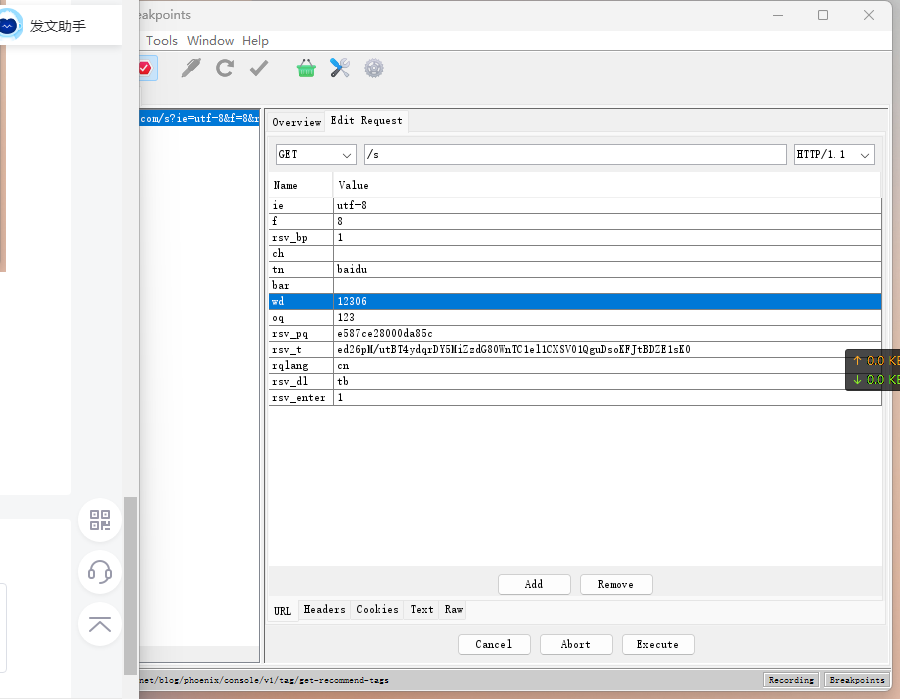Viewport: 900px width, 699px height.
Task: Click the blue 发文助手 logo icon
Action: click(x=10, y=25)
